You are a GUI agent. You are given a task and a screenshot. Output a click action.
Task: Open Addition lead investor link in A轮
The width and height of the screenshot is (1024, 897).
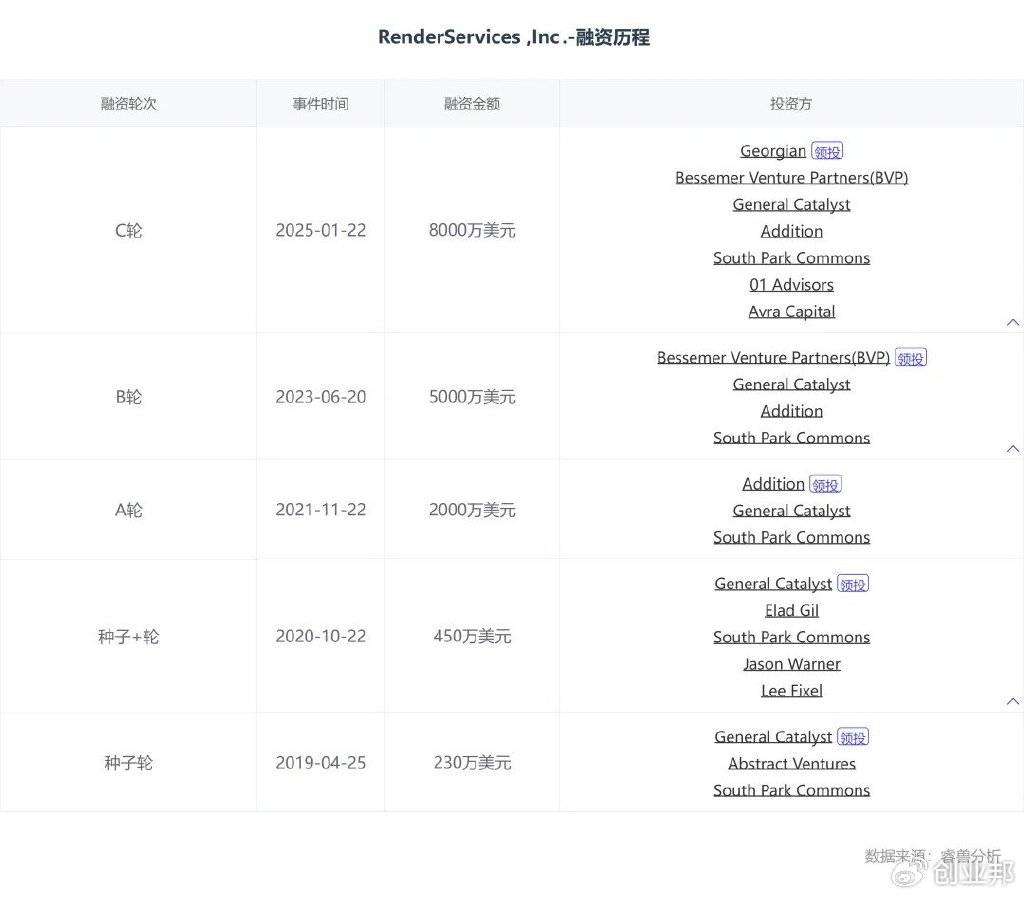(773, 484)
